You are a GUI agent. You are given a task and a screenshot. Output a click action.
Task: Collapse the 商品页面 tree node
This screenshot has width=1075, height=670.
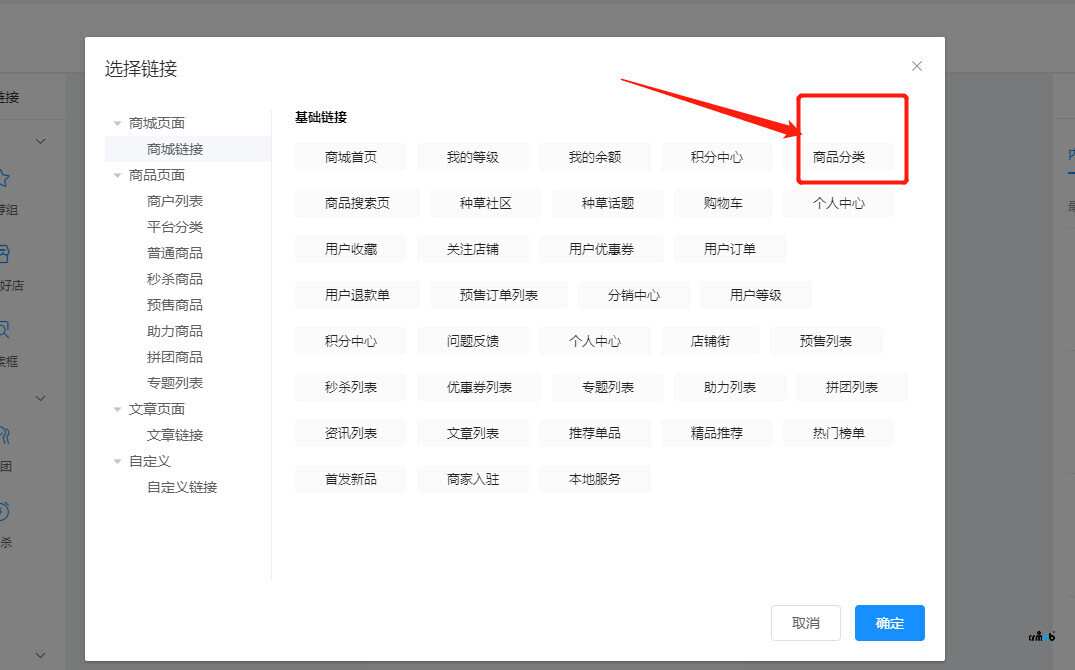(x=117, y=176)
